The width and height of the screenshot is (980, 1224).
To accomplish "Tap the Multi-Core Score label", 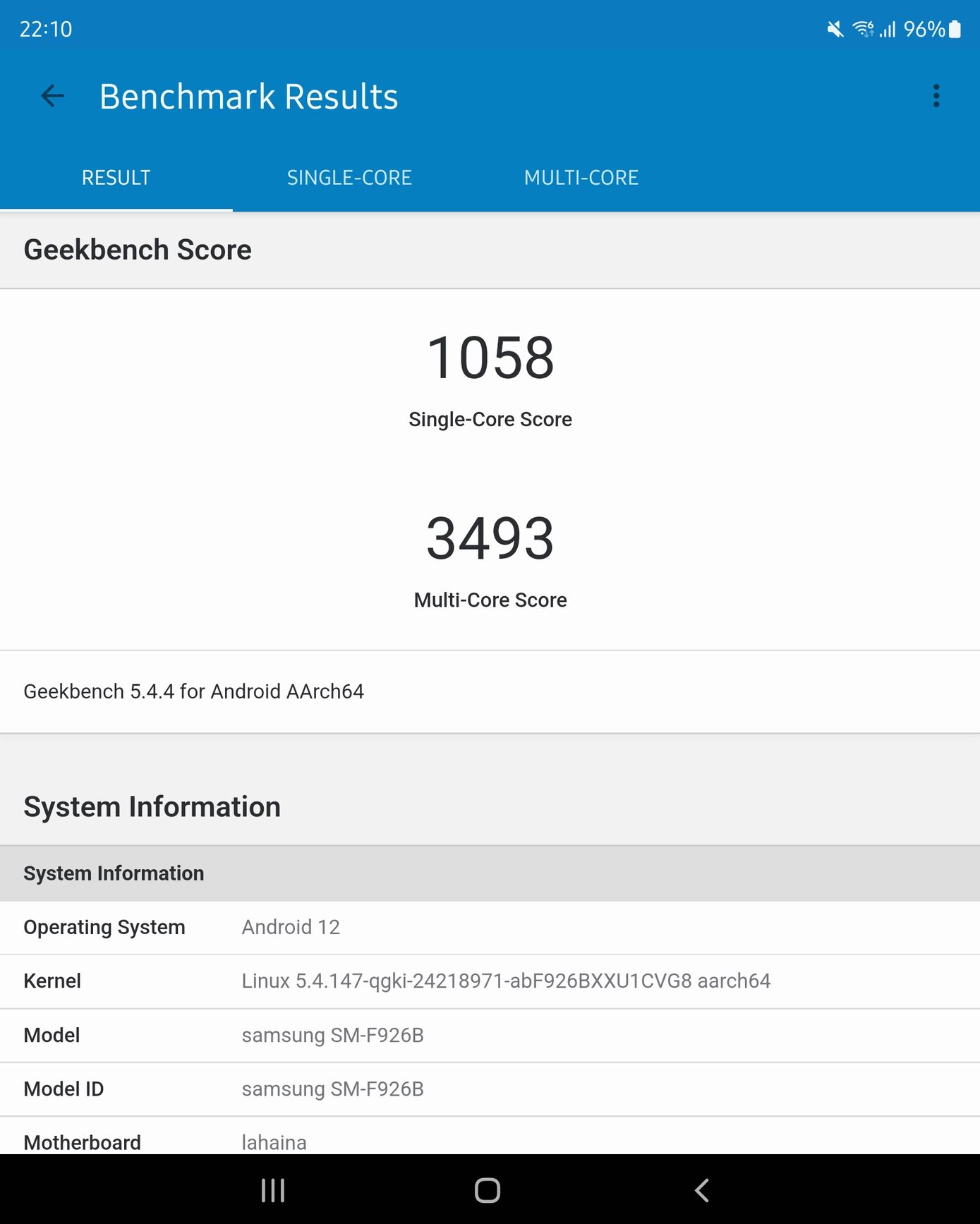I will (490, 600).
